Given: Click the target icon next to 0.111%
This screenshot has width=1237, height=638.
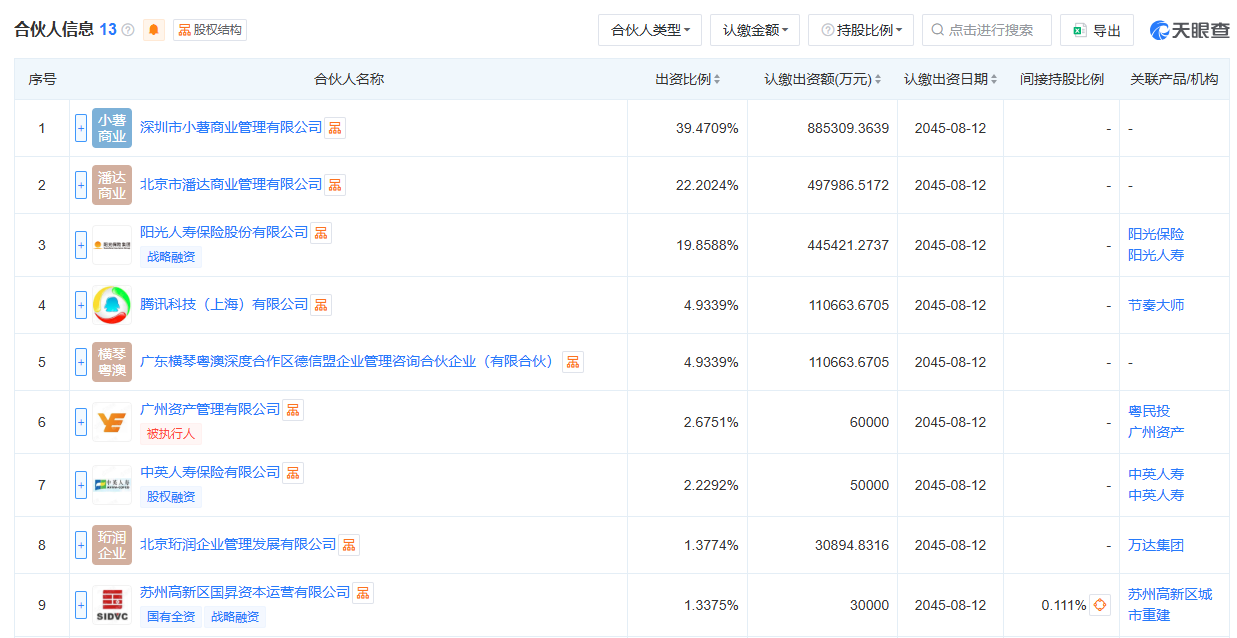Looking at the screenshot, I should [x=1100, y=605].
